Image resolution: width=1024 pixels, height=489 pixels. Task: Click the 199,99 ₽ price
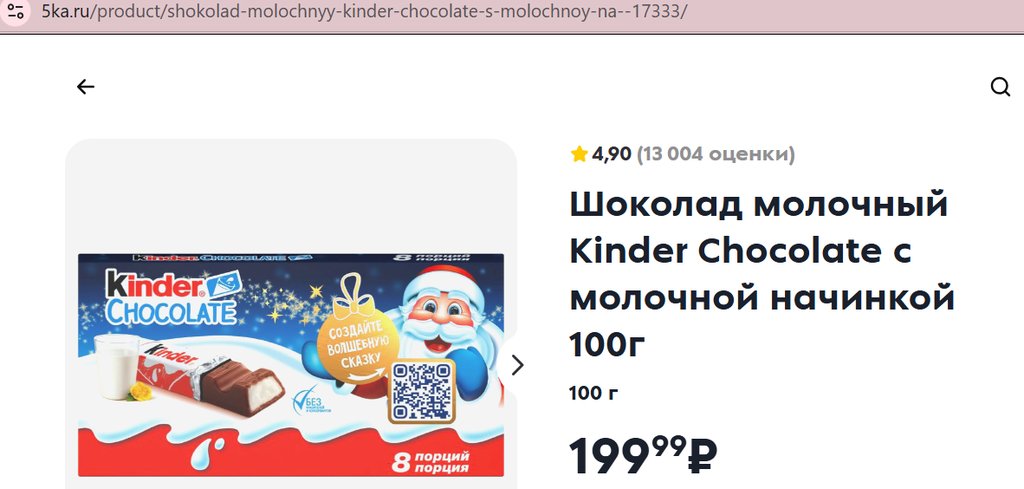[643, 457]
